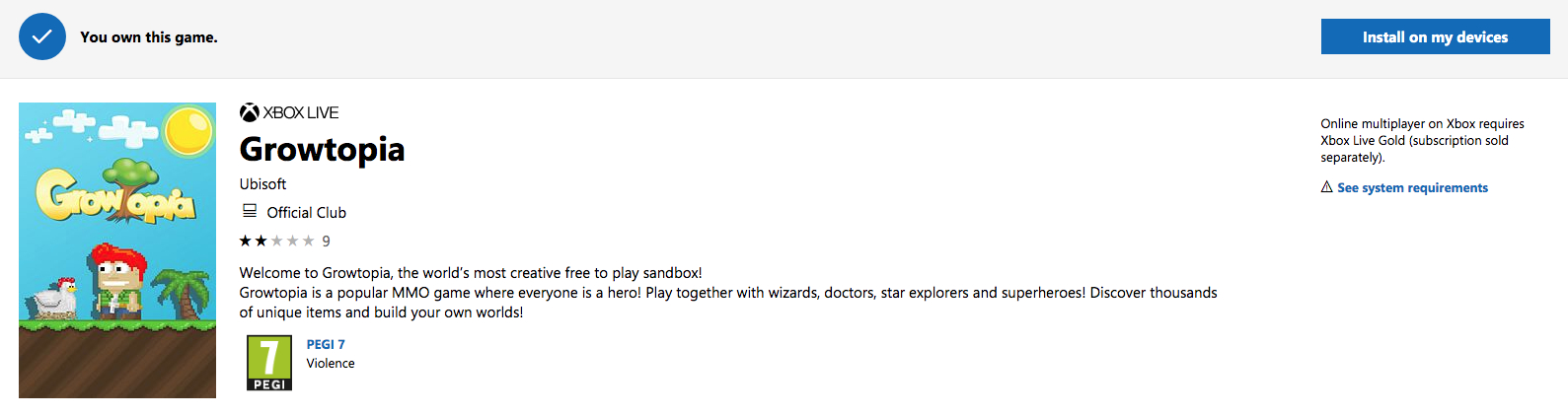This screenshot has width=1568, height=416.
Task: Click the warning triangle beside system requirements
Action: click(x=1327, y=187)
